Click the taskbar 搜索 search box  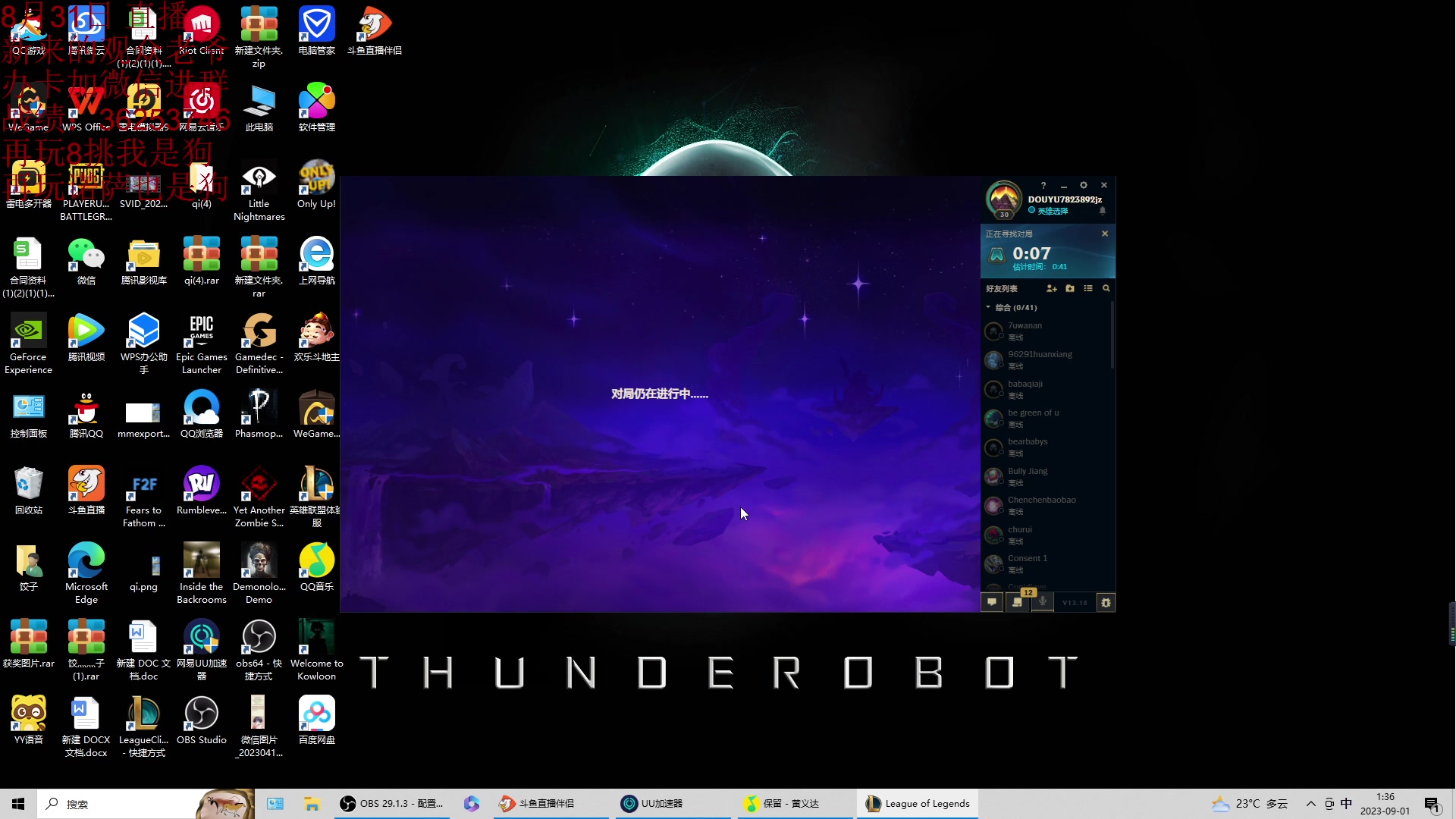coord(146,804)
